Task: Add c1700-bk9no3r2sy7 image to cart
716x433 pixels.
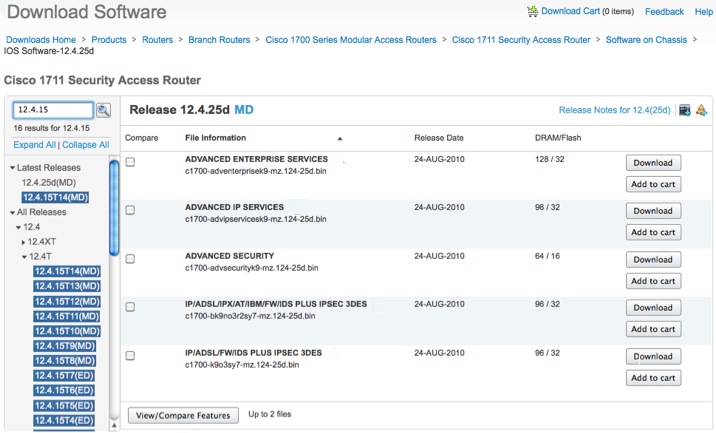Action: click(653, 329)
